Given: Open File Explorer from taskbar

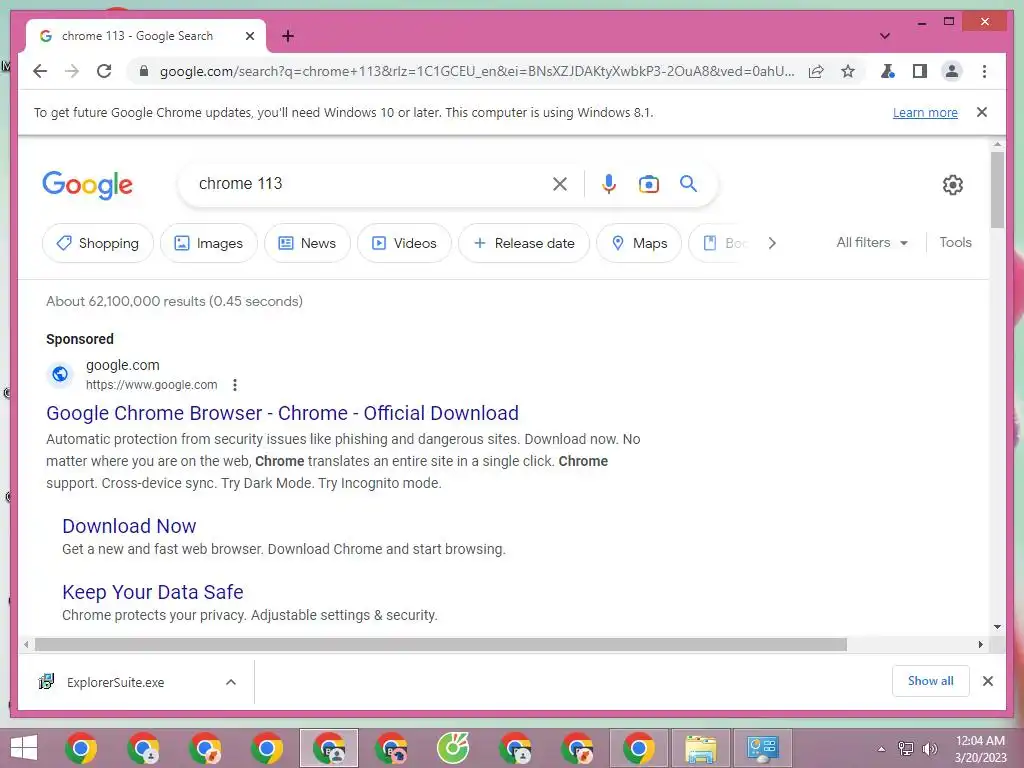Looking at the screenshot, I should pyautogui.click(x=701, y=748).
